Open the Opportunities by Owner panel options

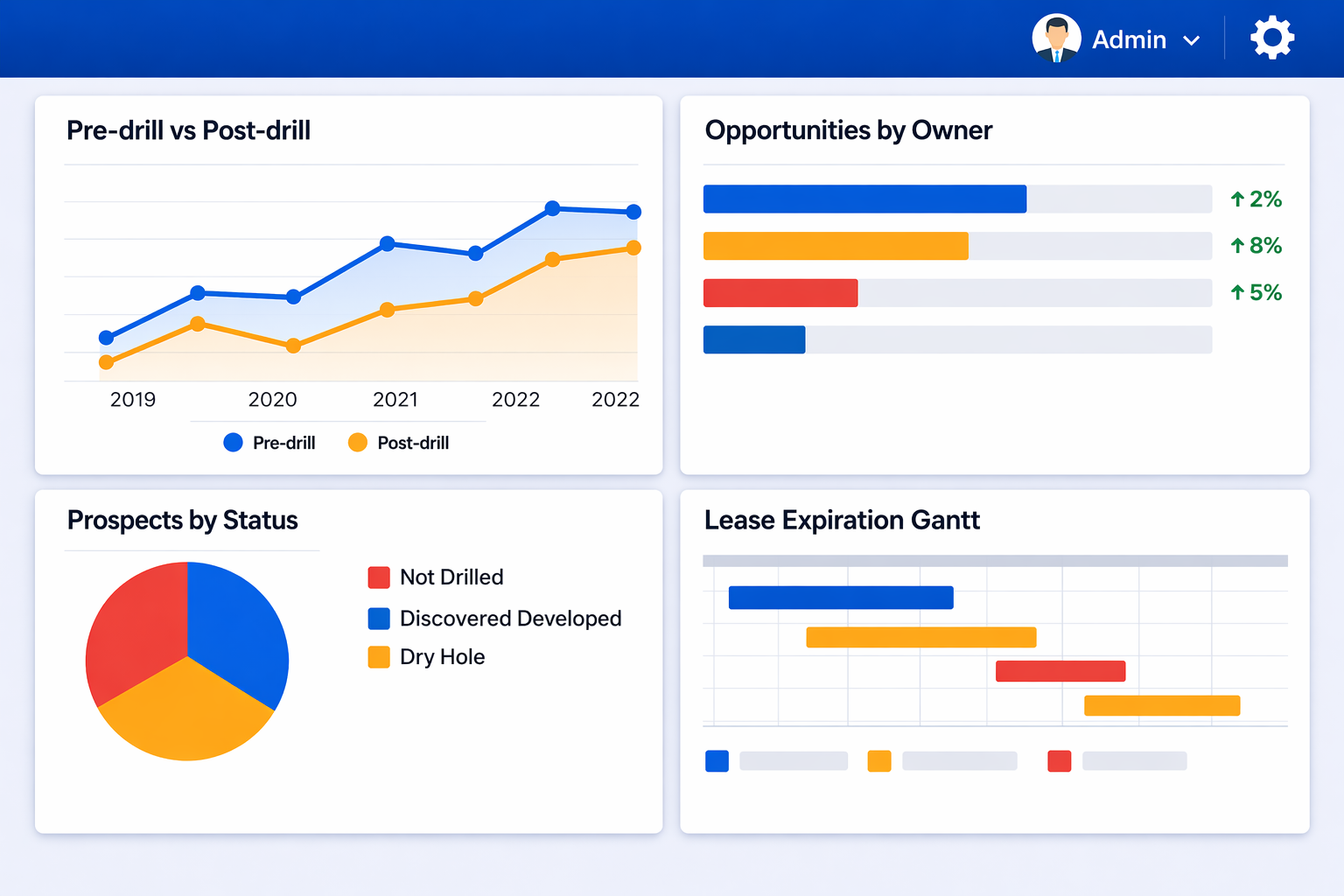pyautogui.click(x=849, y=129)
